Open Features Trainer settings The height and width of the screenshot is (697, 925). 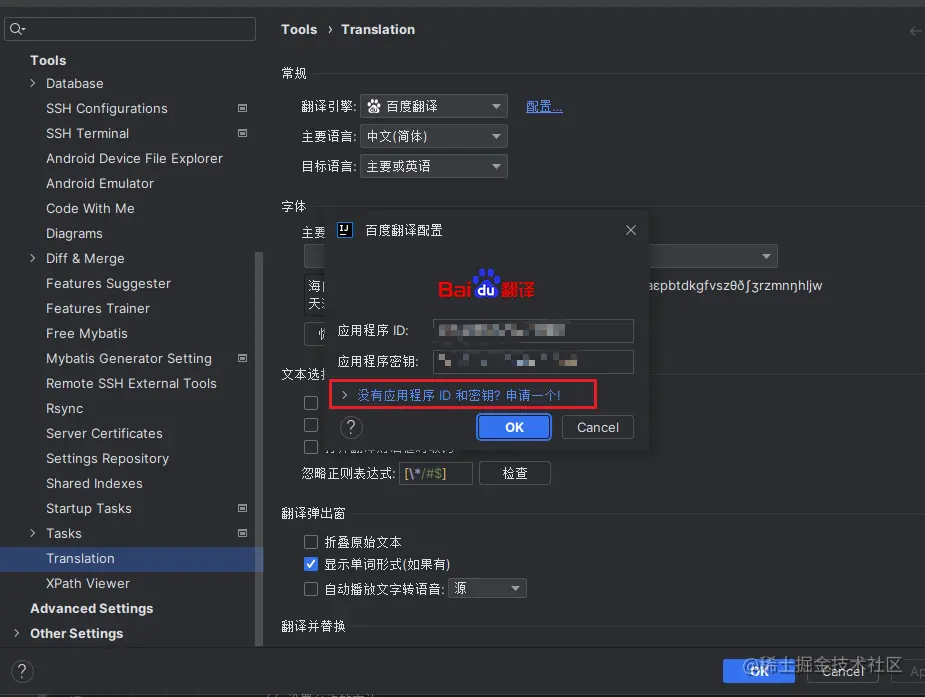tap(98, 308)
